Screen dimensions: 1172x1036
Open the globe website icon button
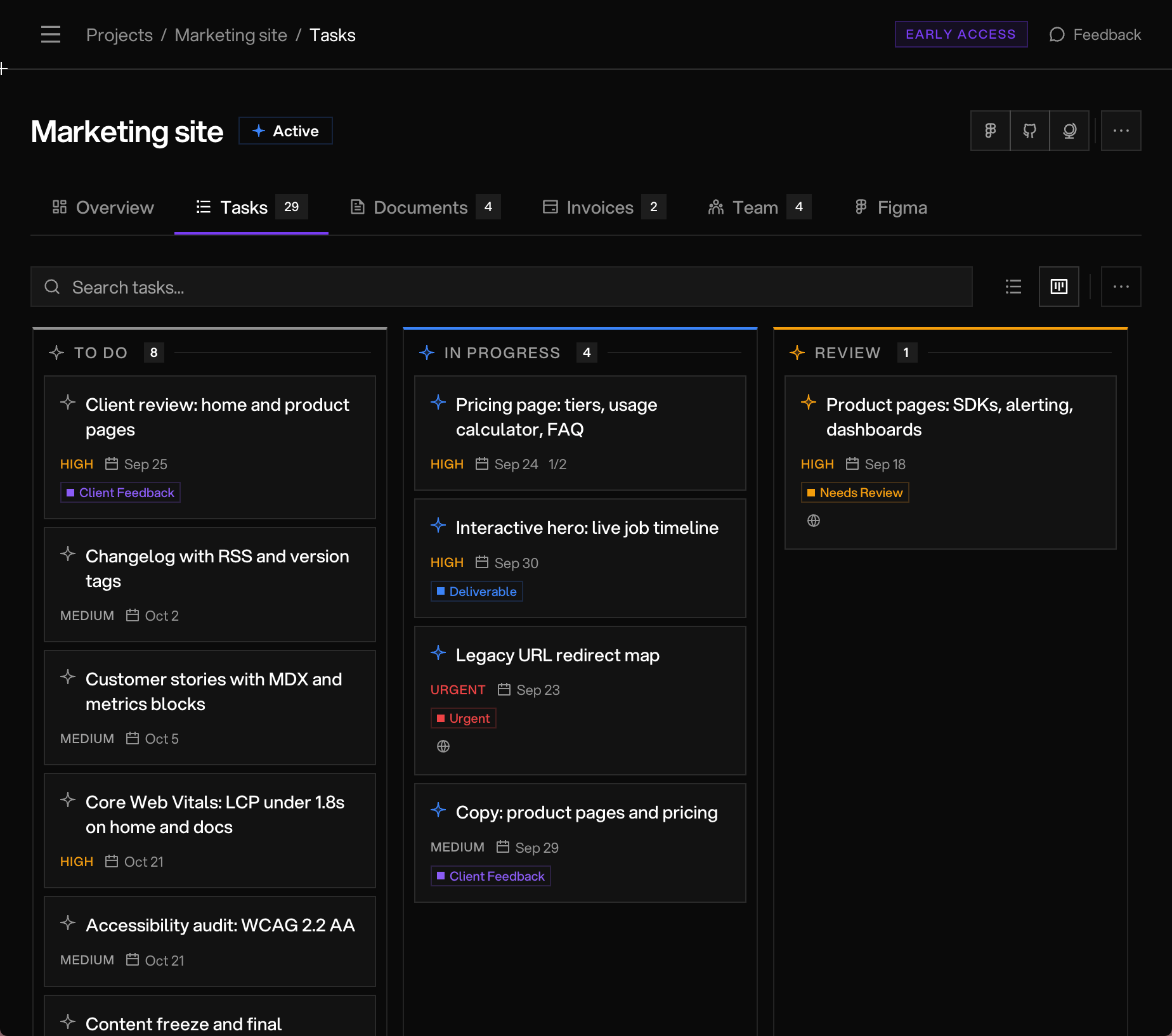(x=1069, y=131)
